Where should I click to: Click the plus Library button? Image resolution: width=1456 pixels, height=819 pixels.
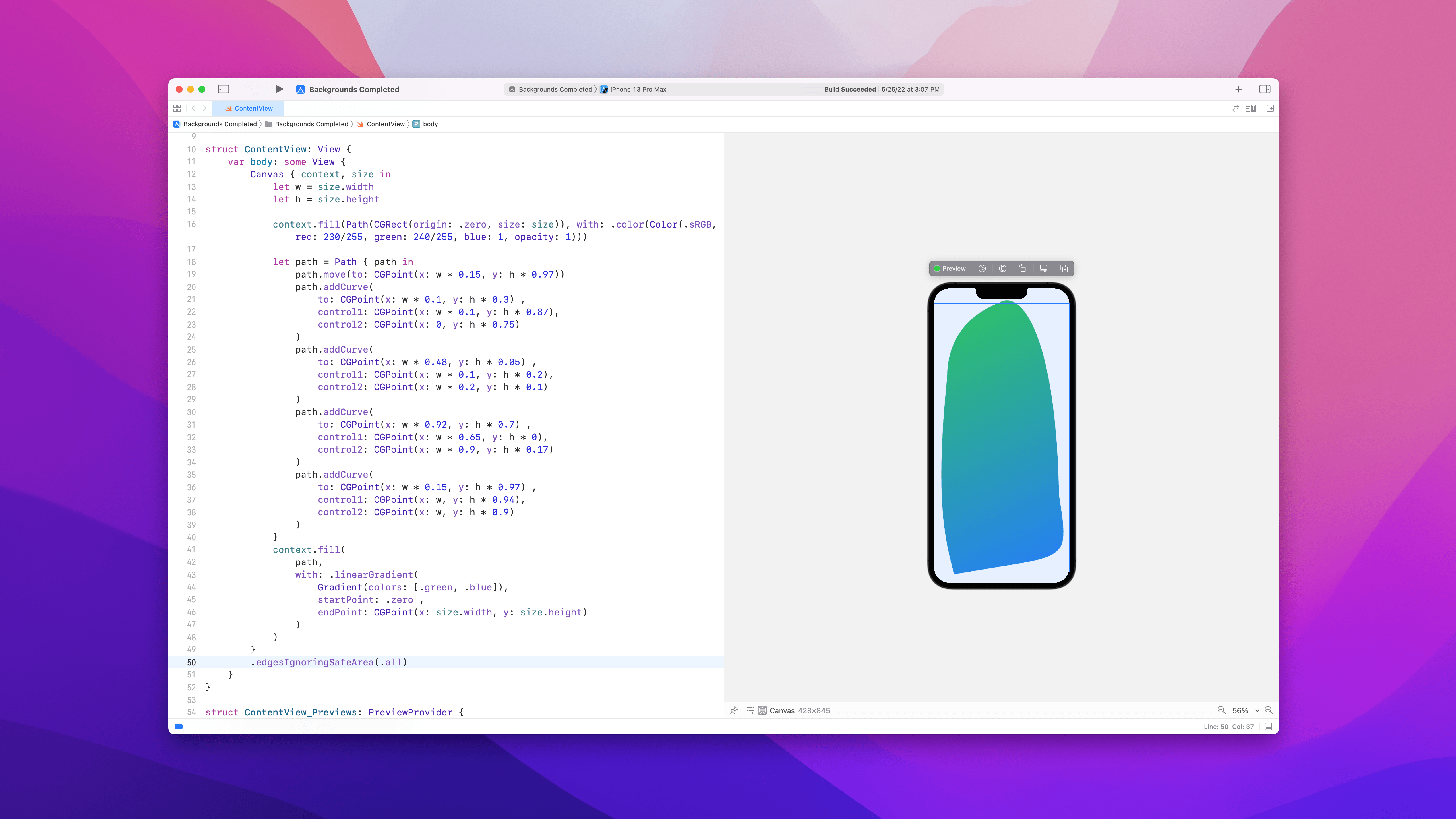[x=1238, y=89]
